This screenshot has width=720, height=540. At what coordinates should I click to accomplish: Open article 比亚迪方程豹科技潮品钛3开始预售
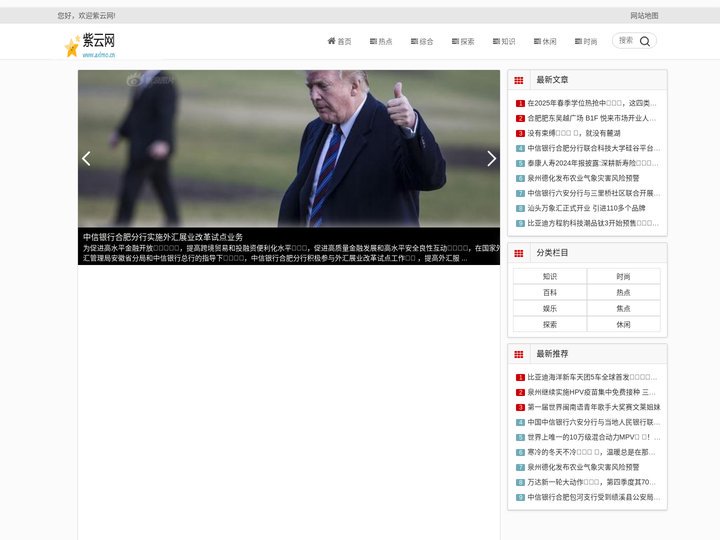(x=593, y=223)
